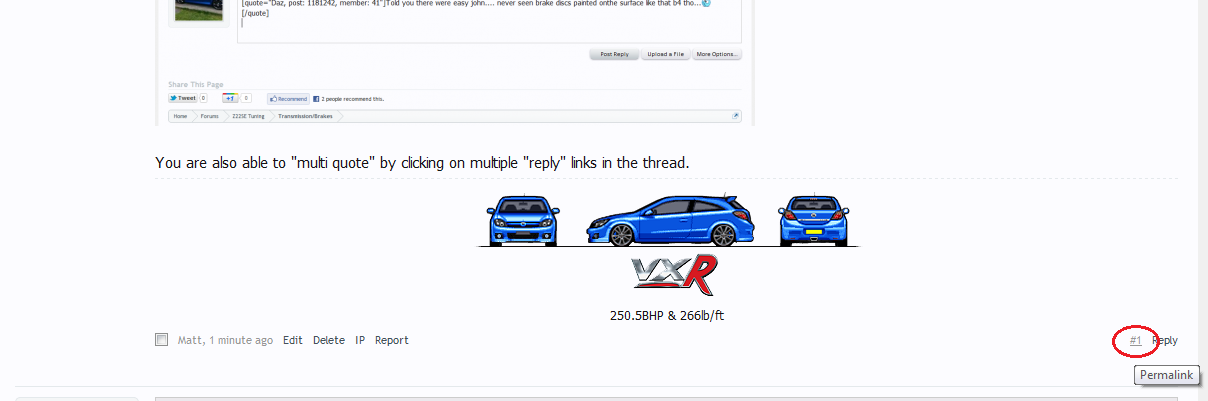Report this post
1208x401 pixels.
point(392,340)
